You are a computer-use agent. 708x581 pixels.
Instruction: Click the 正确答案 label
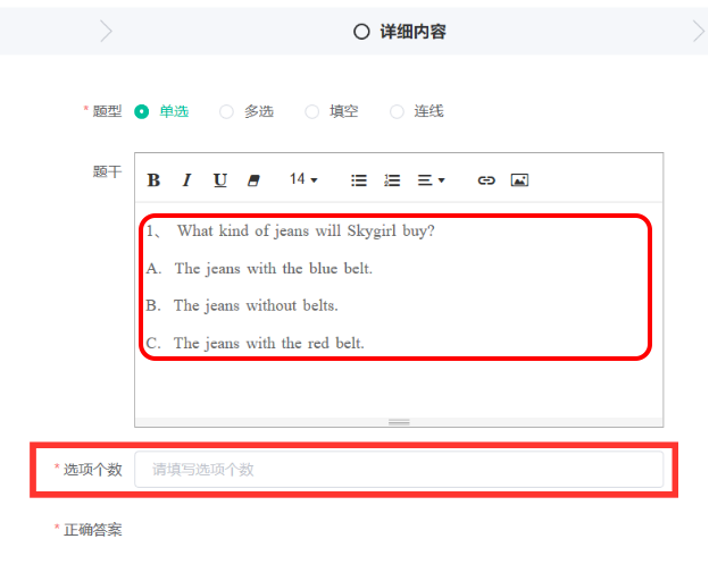pyautogui.click(x=93, y=530)
